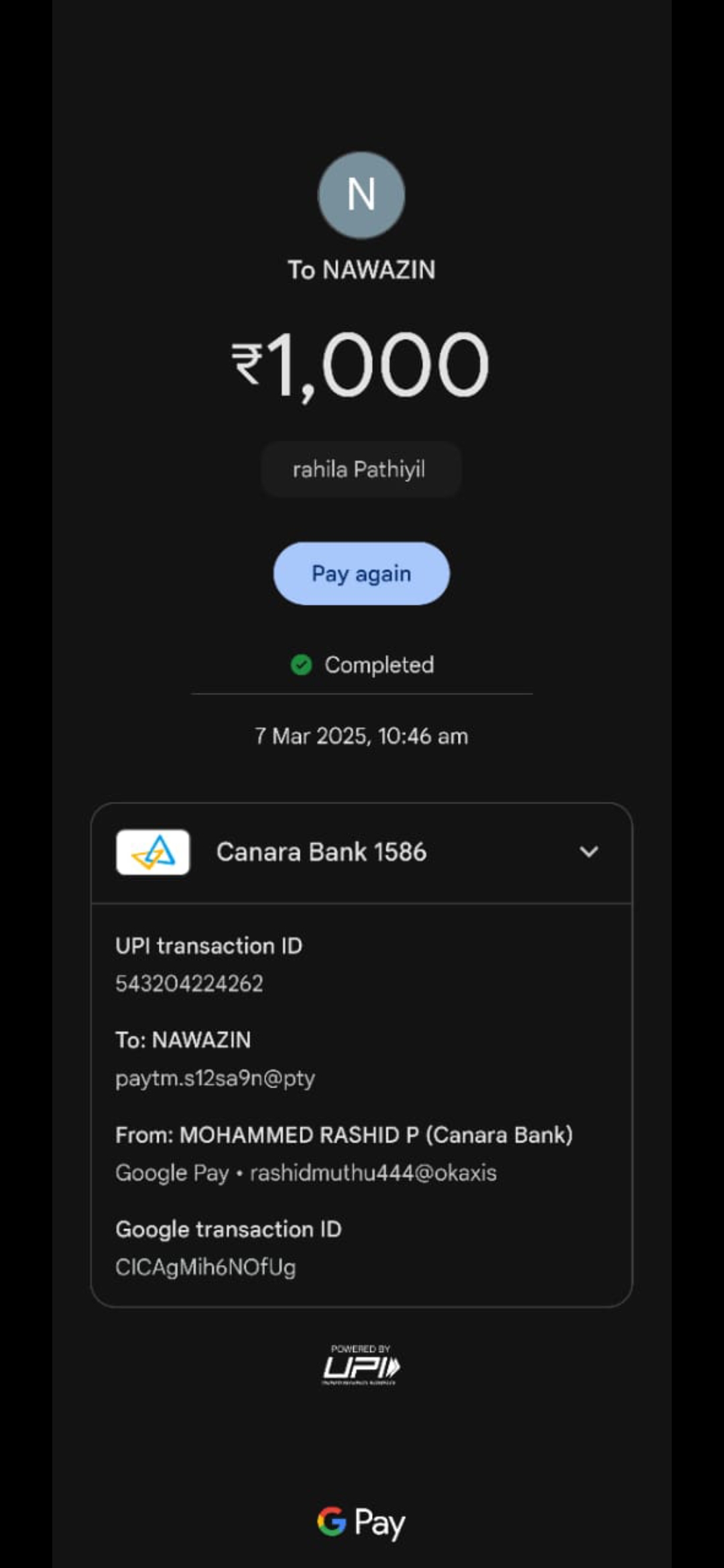The height and width of the screenshot is (1568, 724).
Task: Click the 7 Mar 2025 timestamp
Action: click(x=361, y=736)
